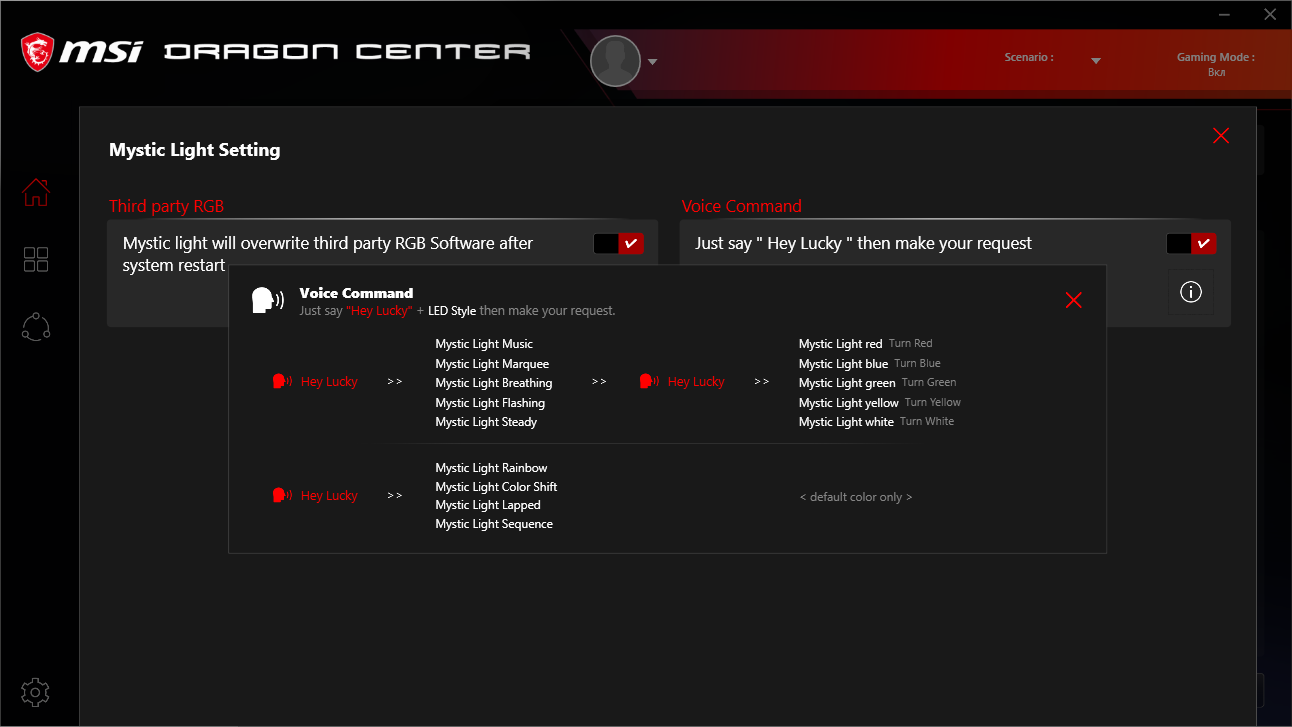Select the 'Mystic Light Marquee' command text
This screenshot has width=1292, height=727.
pos(492,364)
